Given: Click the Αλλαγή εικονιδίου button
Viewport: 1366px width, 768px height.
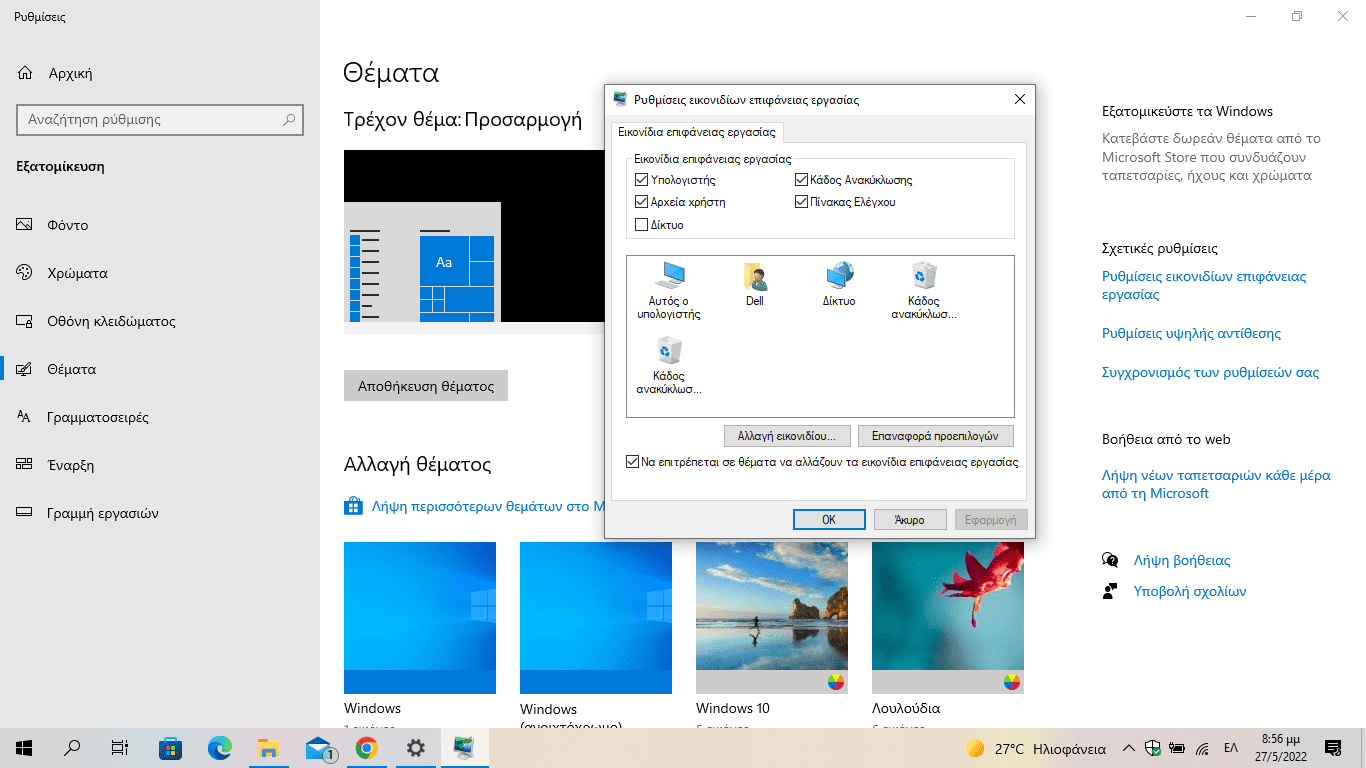Looking at the screenshot, I should (787, 436).
